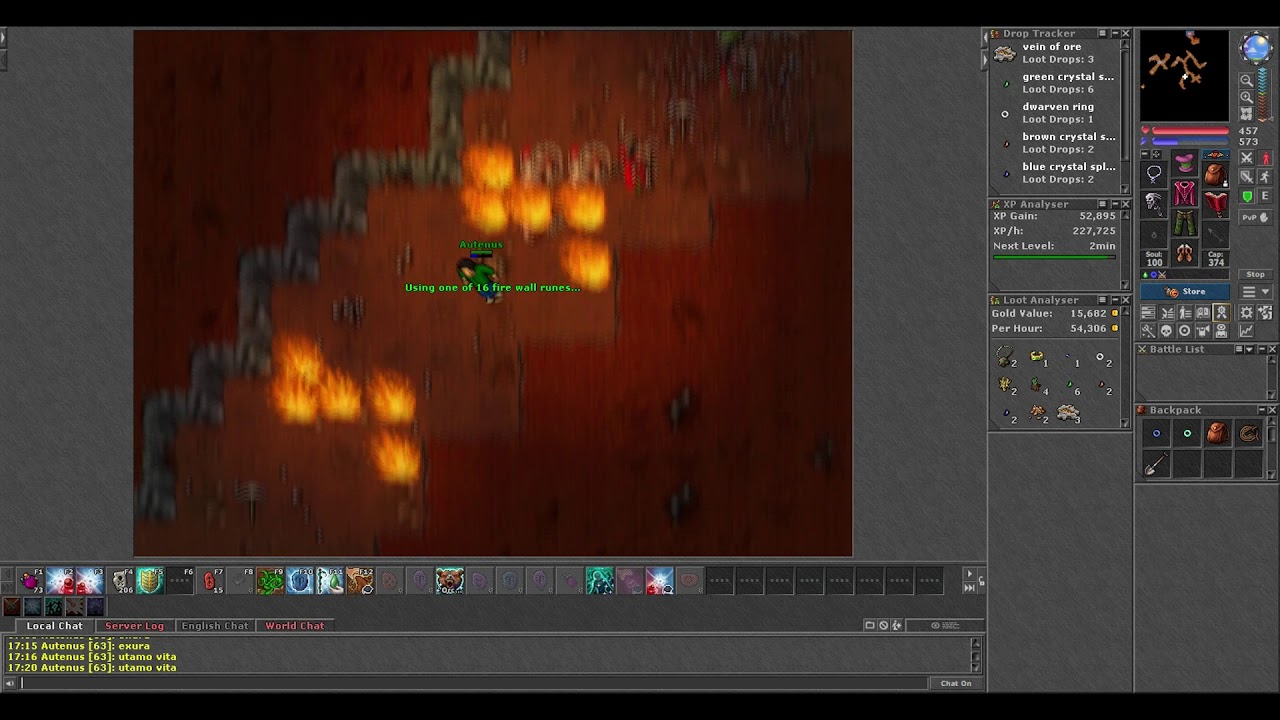This screenshot has height=720, width=1280.
Task: Collapse the Loot Analyser panel
Action: point(1114,300)
